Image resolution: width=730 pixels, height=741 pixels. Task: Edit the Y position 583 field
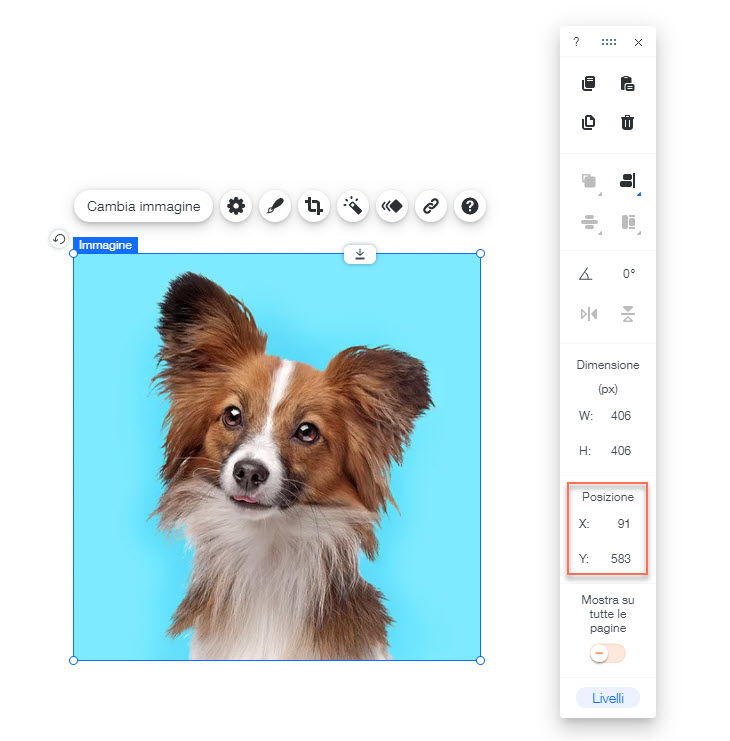[621, 559]
